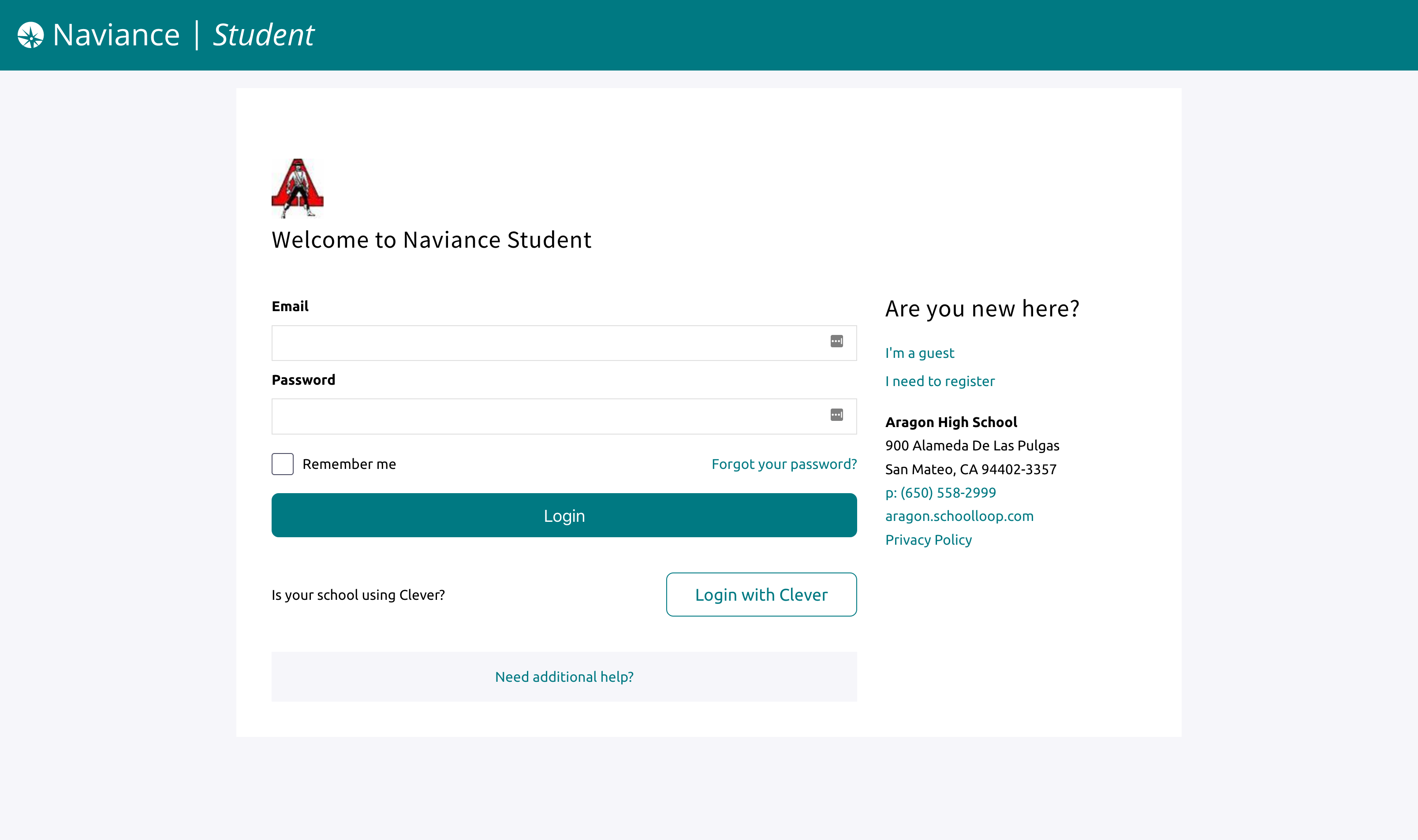Screen dimensions: 1418x840
Task: Open the Forgot your password link
Action: (x=784, y=464)
